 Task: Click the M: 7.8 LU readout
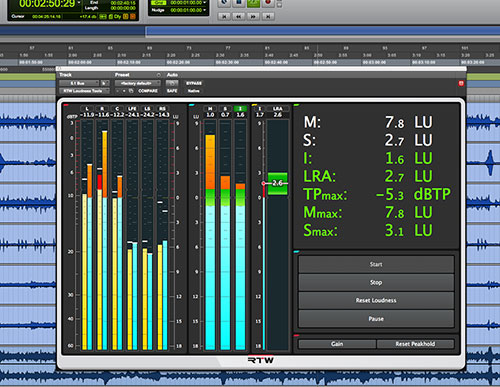tap(368, 122)
